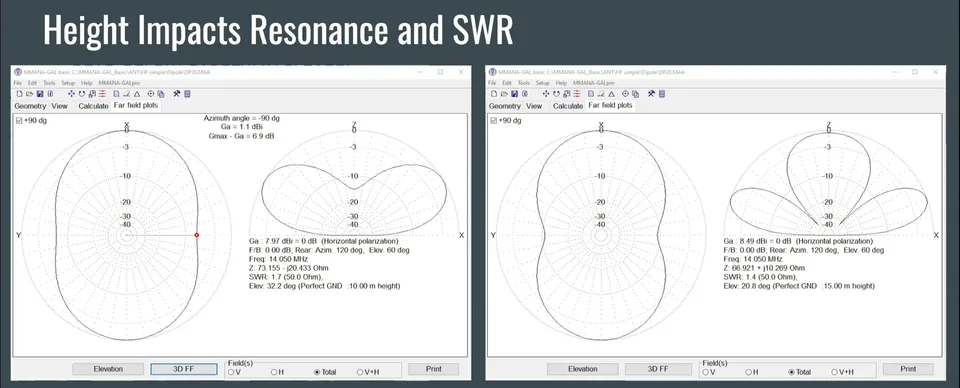The height and width of the screenshot is (388, 960).
Task: Toggle +90 dg checkbox in 15 m height window
Action: pyautogui.click(x=494, y=121)
